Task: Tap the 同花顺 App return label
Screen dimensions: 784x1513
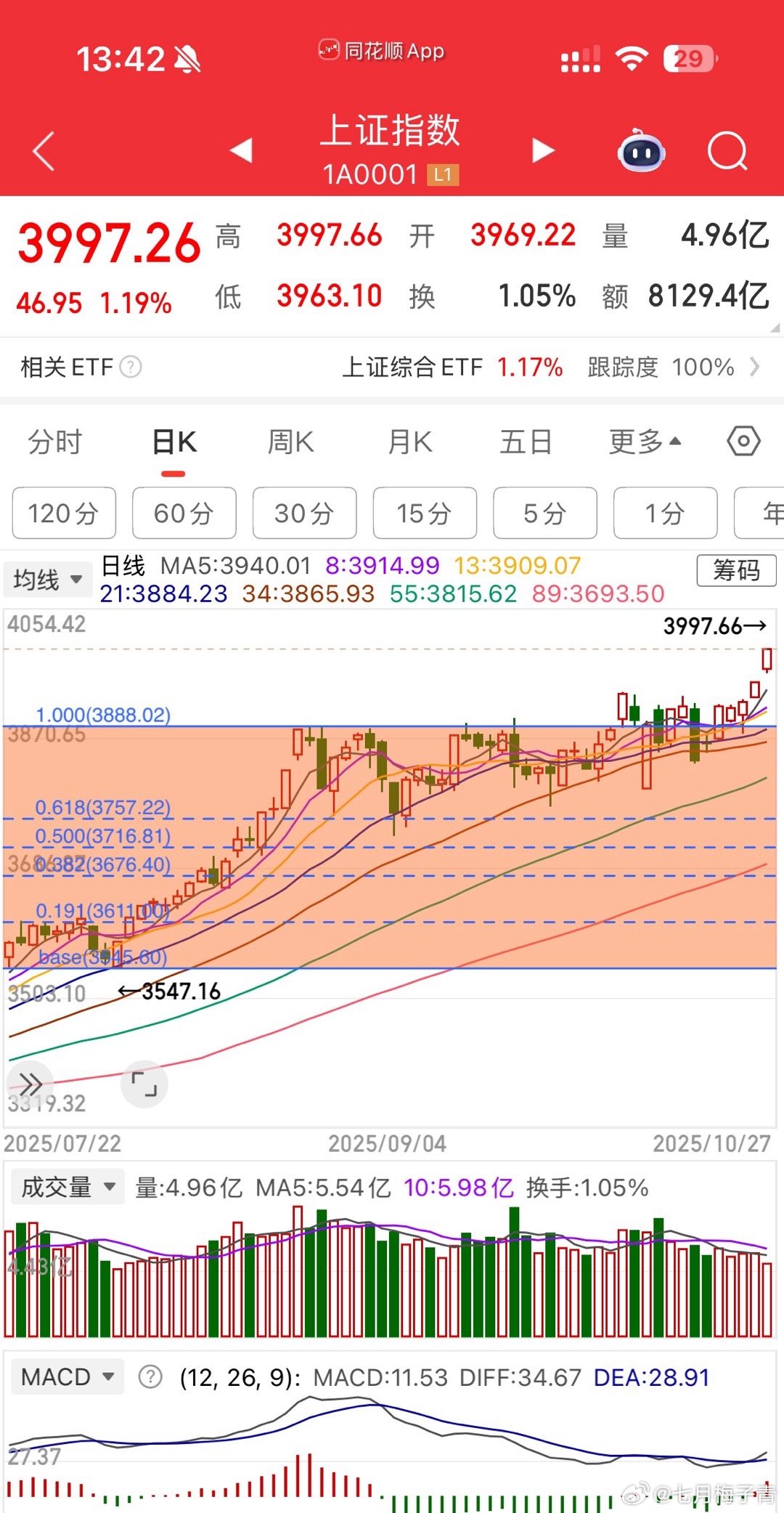Action: coord(383,51)
